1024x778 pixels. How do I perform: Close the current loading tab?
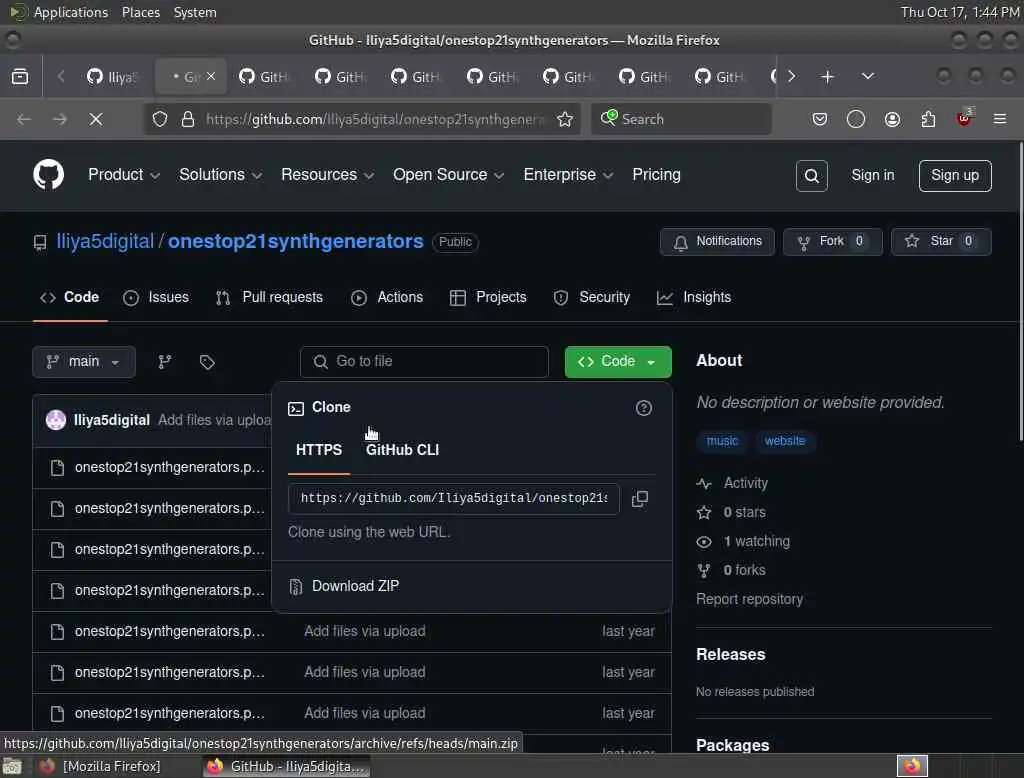[x=211, y=76]
